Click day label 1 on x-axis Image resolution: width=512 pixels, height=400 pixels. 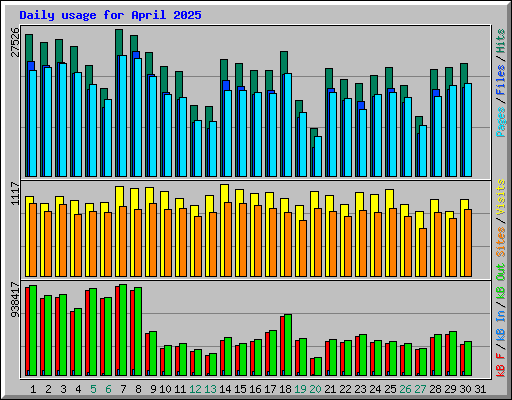coord(33,389)
